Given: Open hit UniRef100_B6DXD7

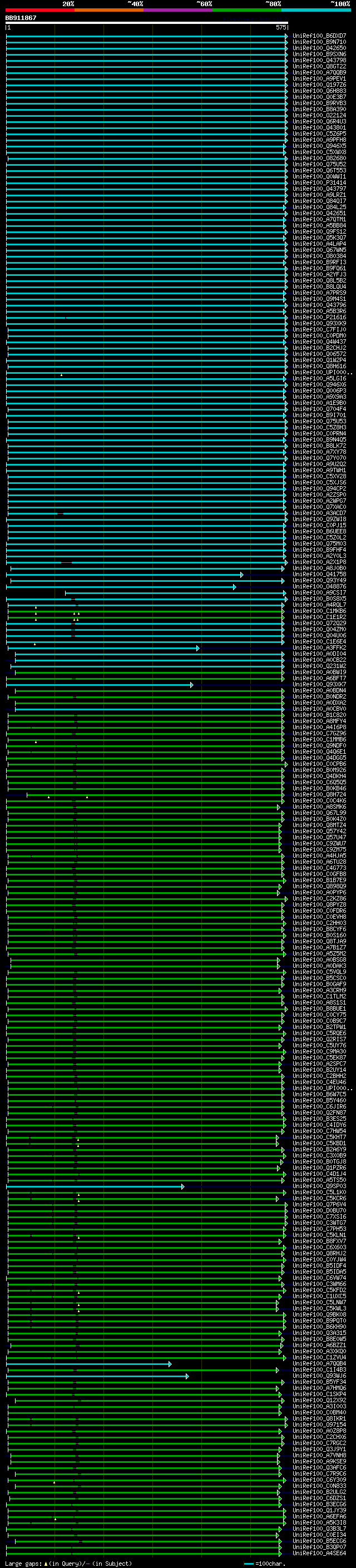Looking at the screenshot, I should (319, 36).
